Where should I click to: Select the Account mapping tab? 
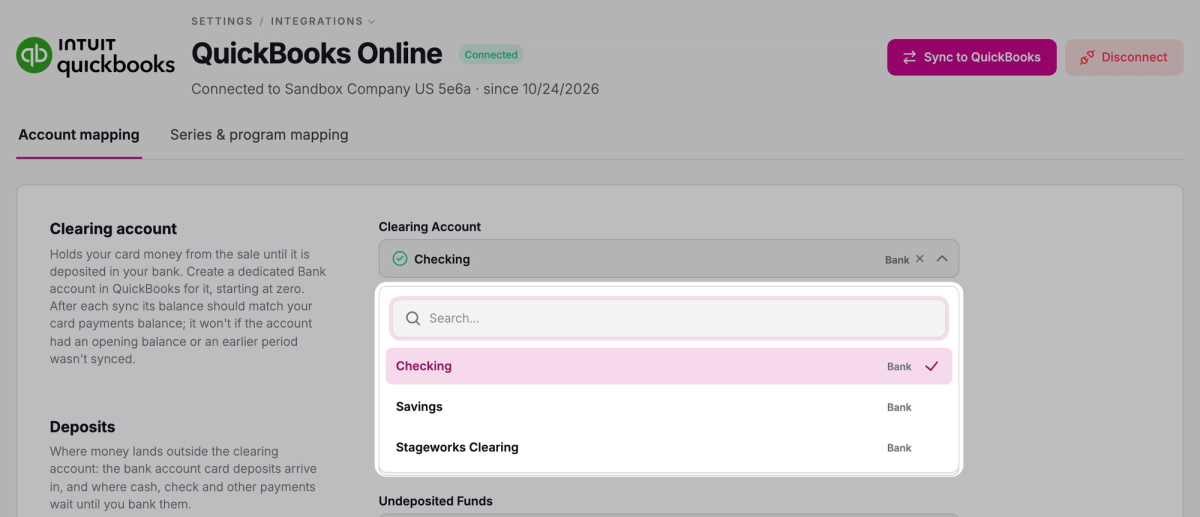79,135
